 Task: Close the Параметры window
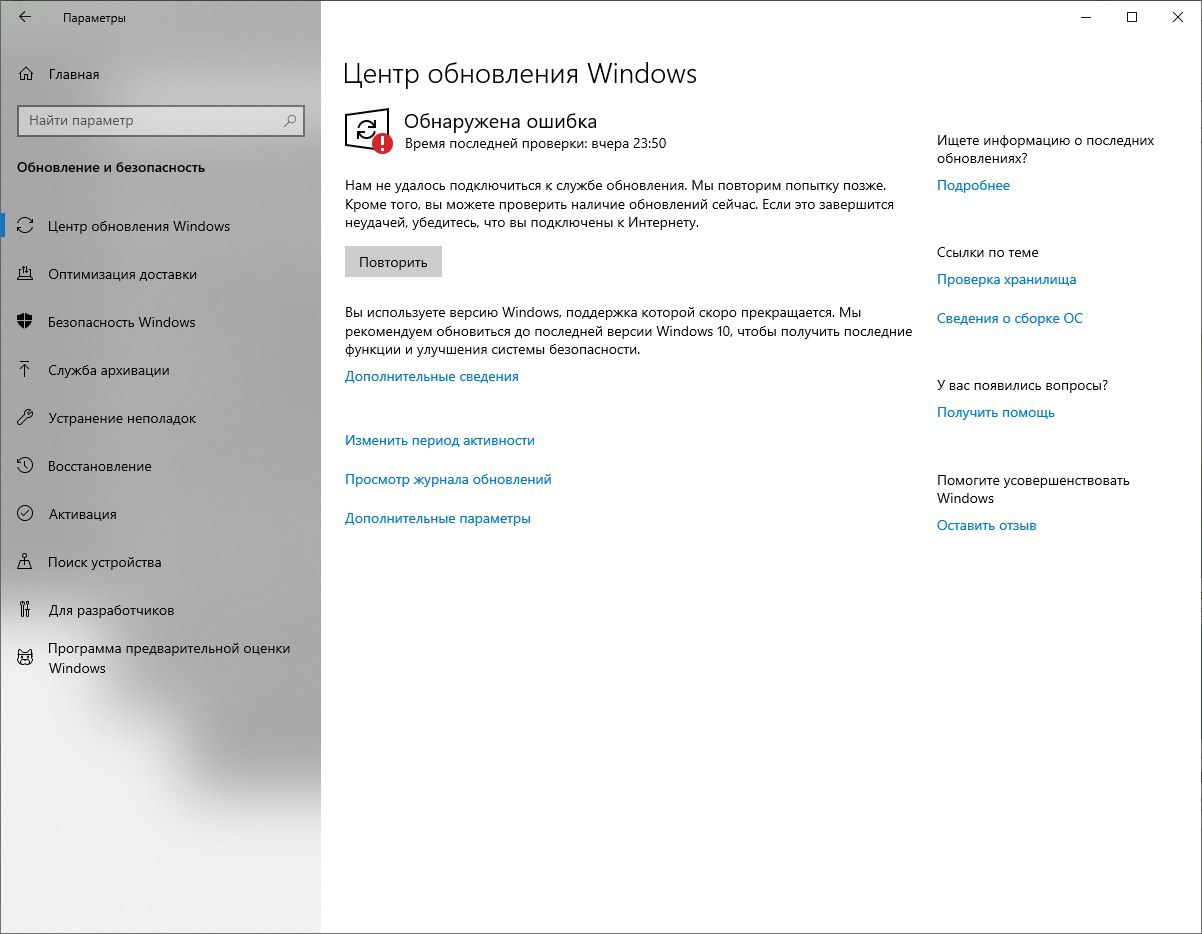coord(1178,18)
